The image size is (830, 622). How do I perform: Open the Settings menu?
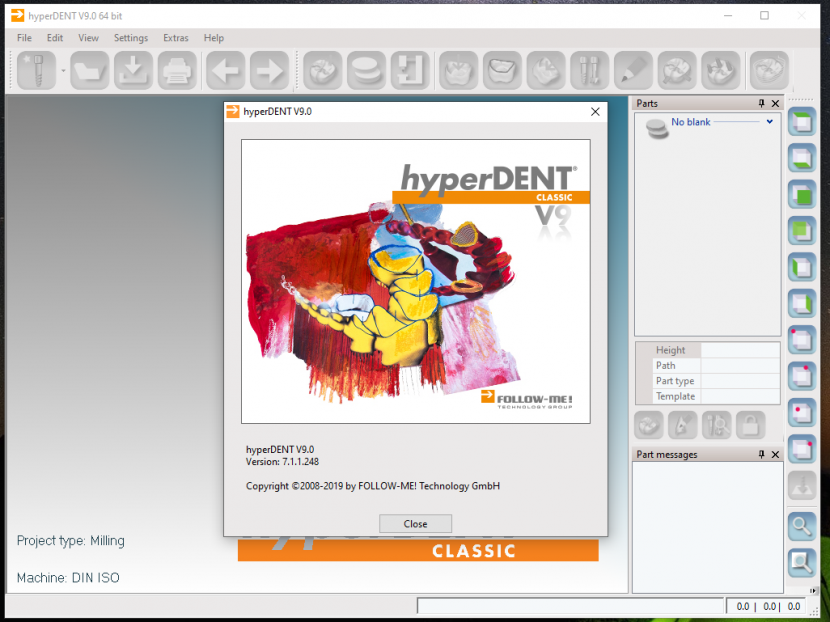pyautogui.click(x=132, y=38)
